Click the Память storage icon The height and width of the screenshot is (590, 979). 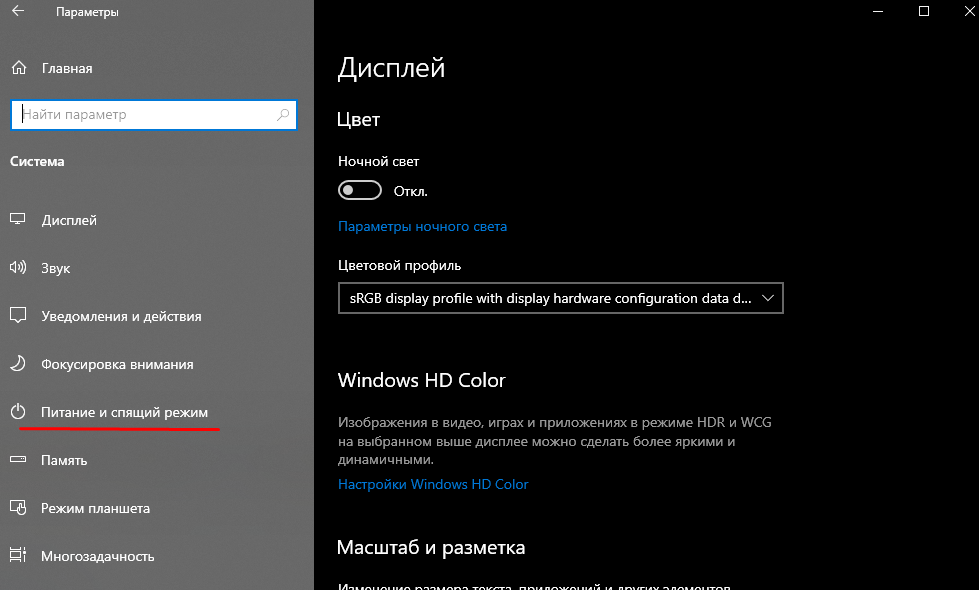click(x=18, y=460)
